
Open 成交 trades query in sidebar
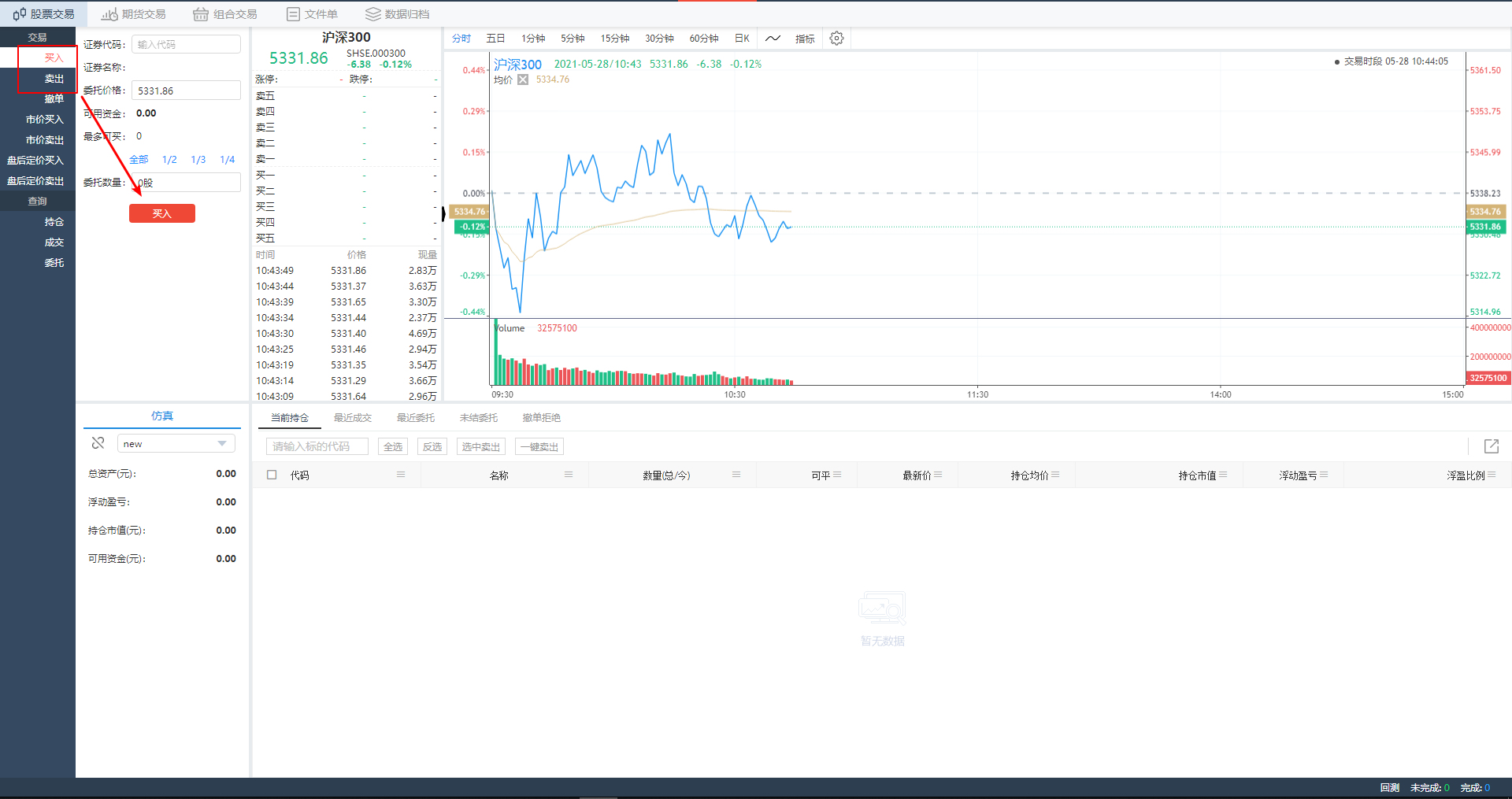(x=54, y=242)
